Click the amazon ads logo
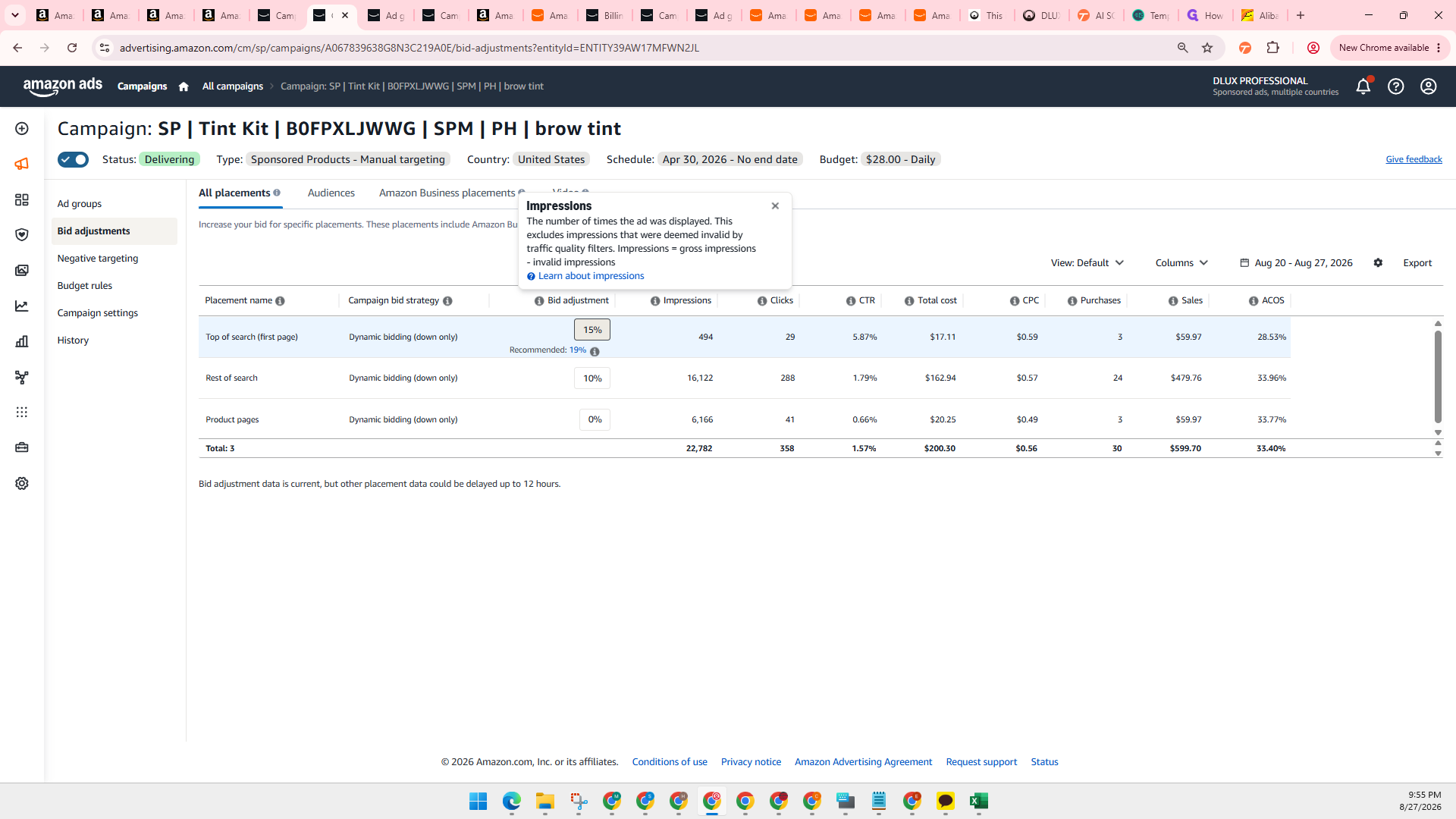 pos(63,86)
